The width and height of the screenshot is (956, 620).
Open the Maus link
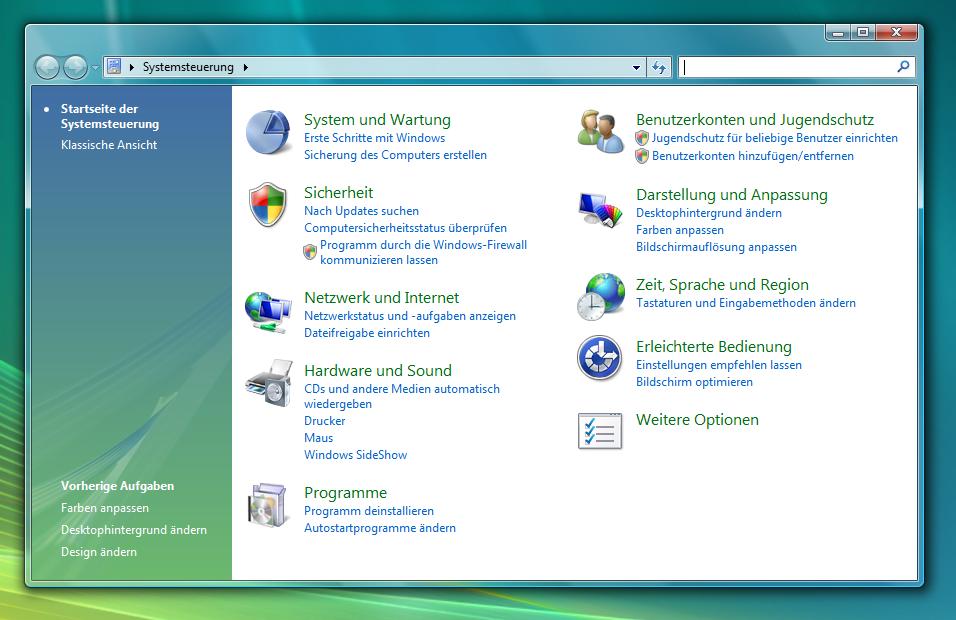[318, 438]
